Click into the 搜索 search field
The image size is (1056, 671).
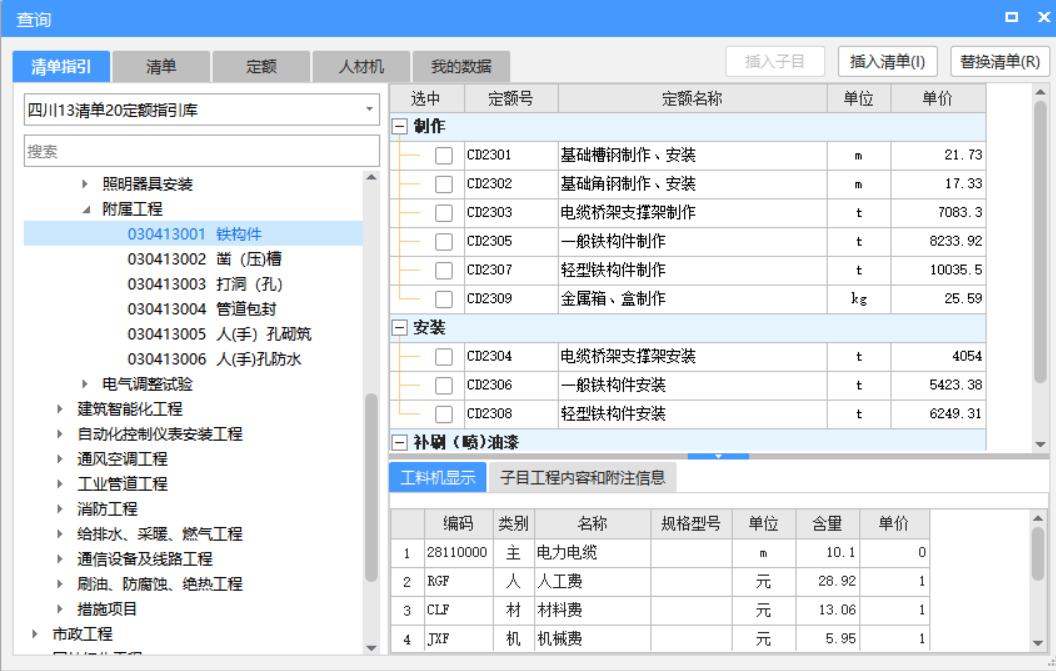click(x=202, y=151)
